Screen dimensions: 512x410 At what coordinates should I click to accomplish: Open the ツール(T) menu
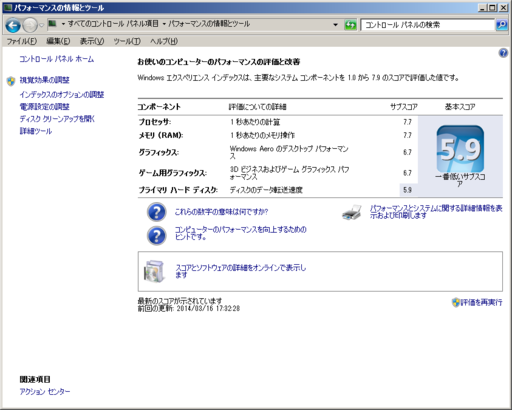click(x=127, y=41)
